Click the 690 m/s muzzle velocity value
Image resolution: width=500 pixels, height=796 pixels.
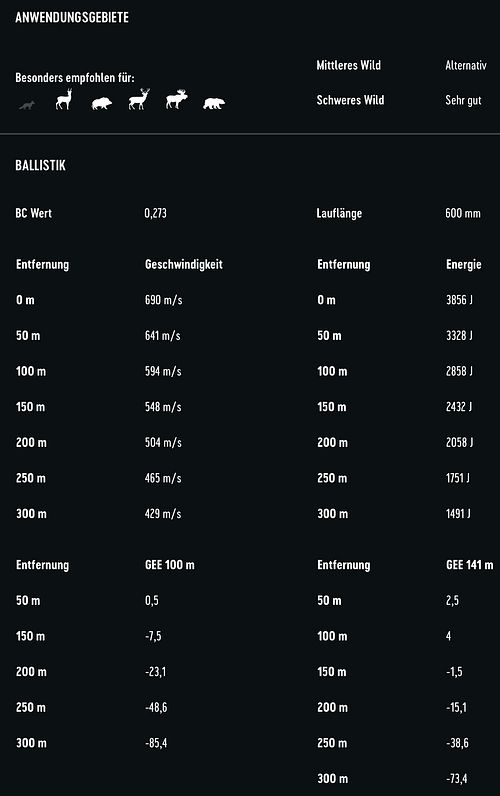point(163,300)
